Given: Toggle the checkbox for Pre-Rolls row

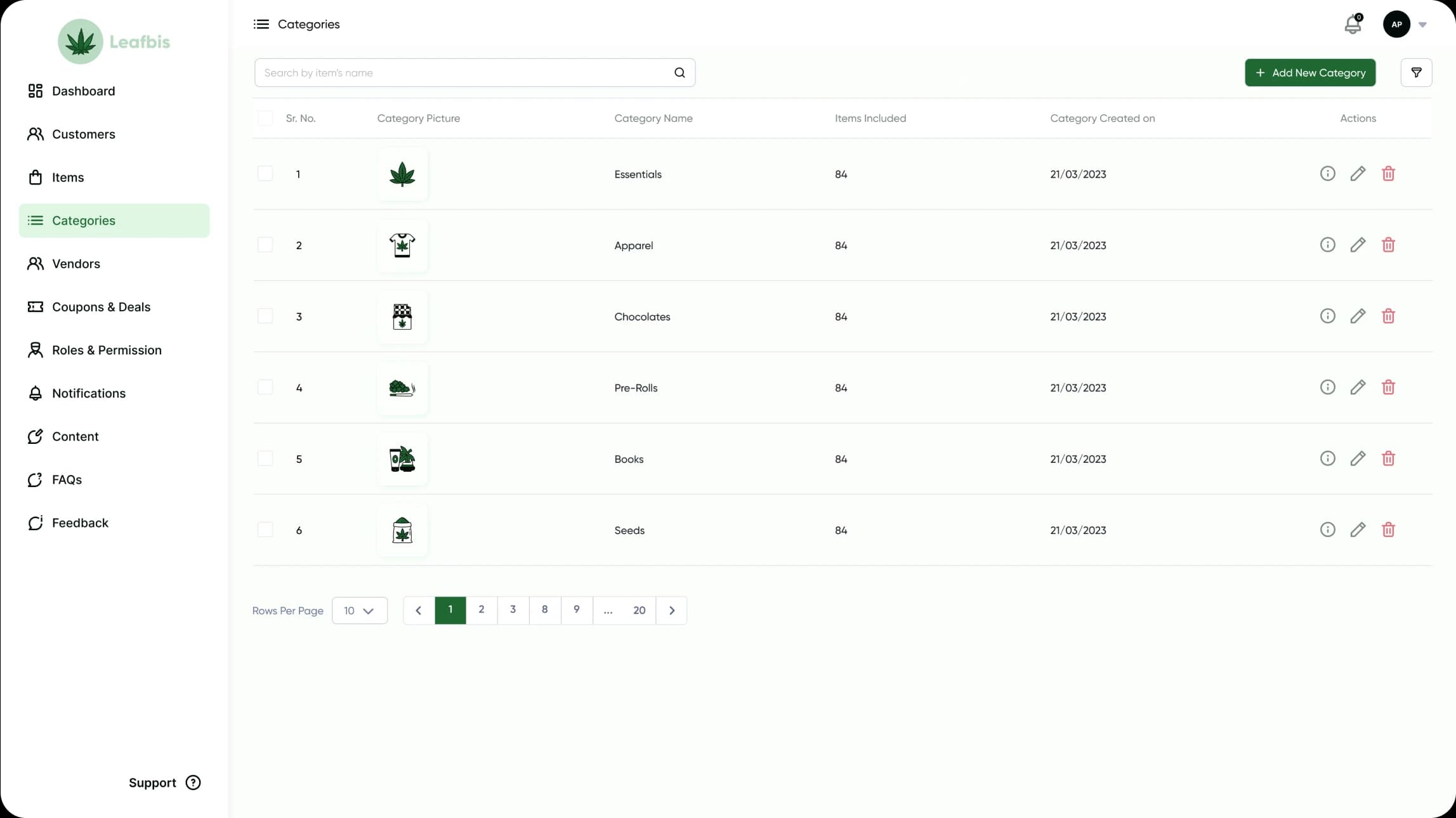Looking at the screenshot, I should click(x=265, y=387).
